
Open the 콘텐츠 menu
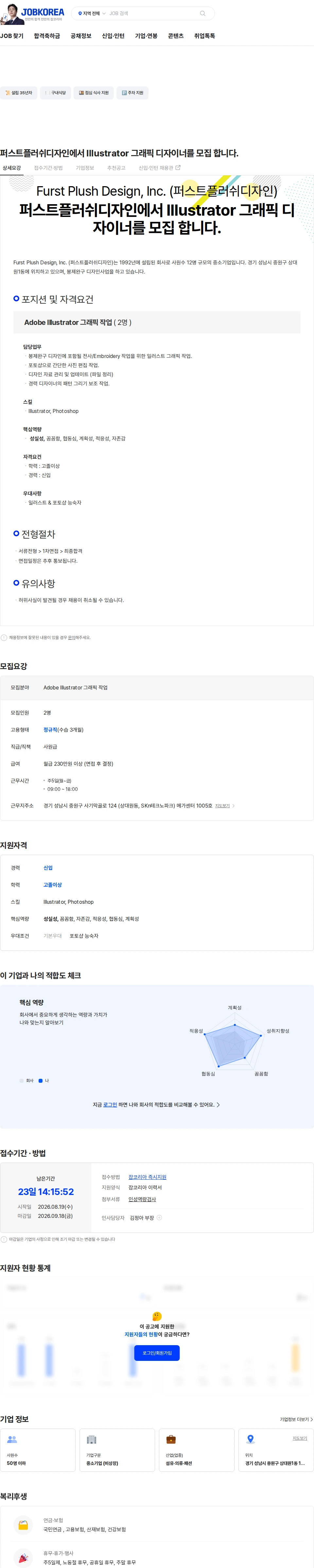(x=176, y=36)
